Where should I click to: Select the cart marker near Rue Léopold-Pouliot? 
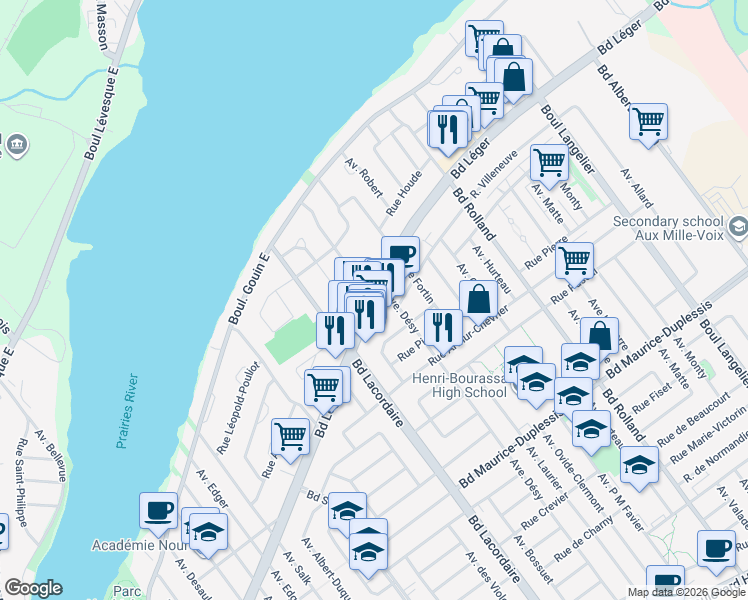pyautogui.click(x=291, y=438)
